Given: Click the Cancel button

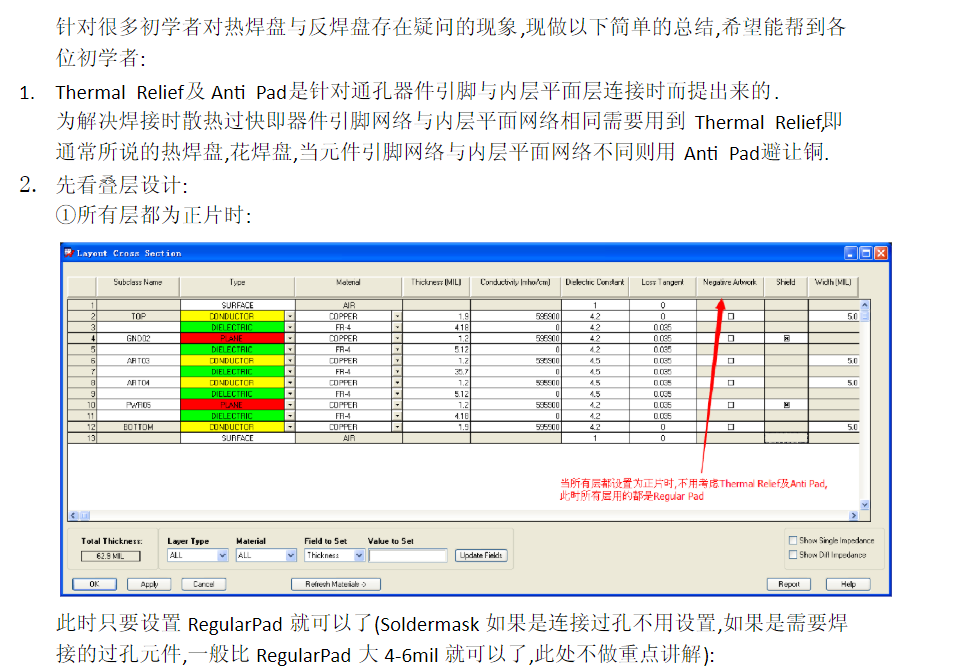Looking at the screenshot, I should point(203,584).
